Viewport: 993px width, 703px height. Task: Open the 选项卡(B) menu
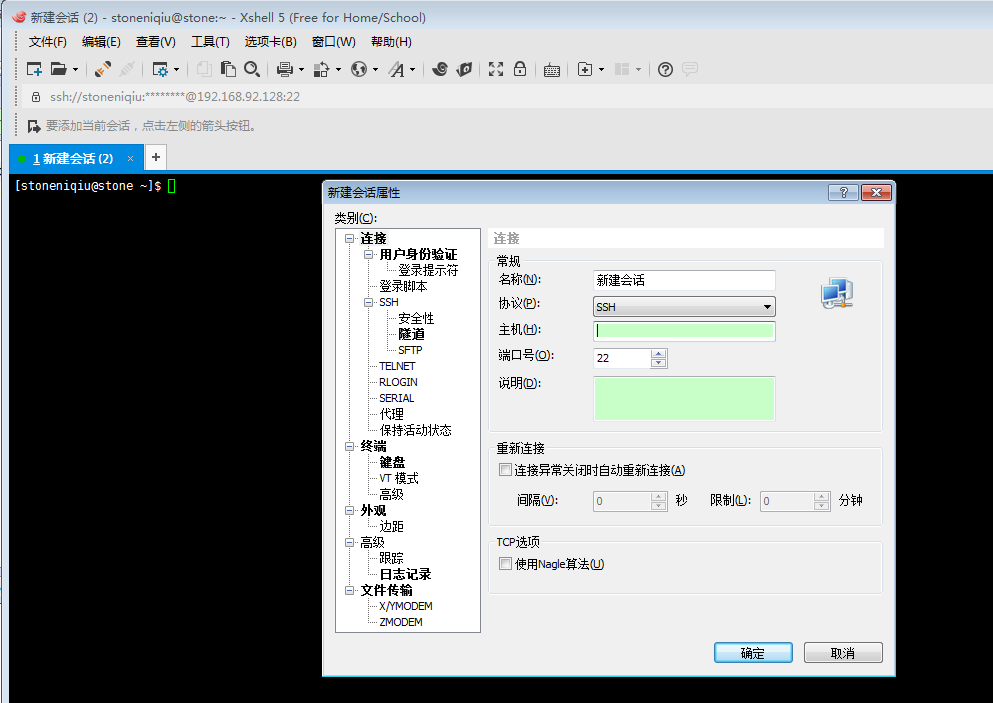tap(270, 42)
